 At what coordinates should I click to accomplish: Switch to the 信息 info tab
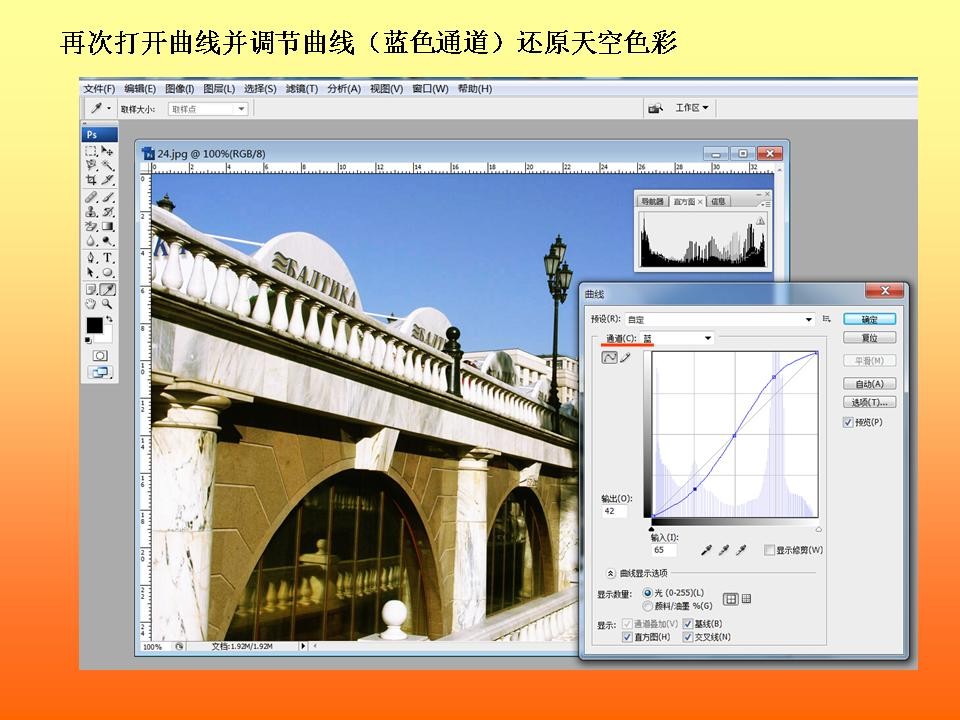[718, 201]
